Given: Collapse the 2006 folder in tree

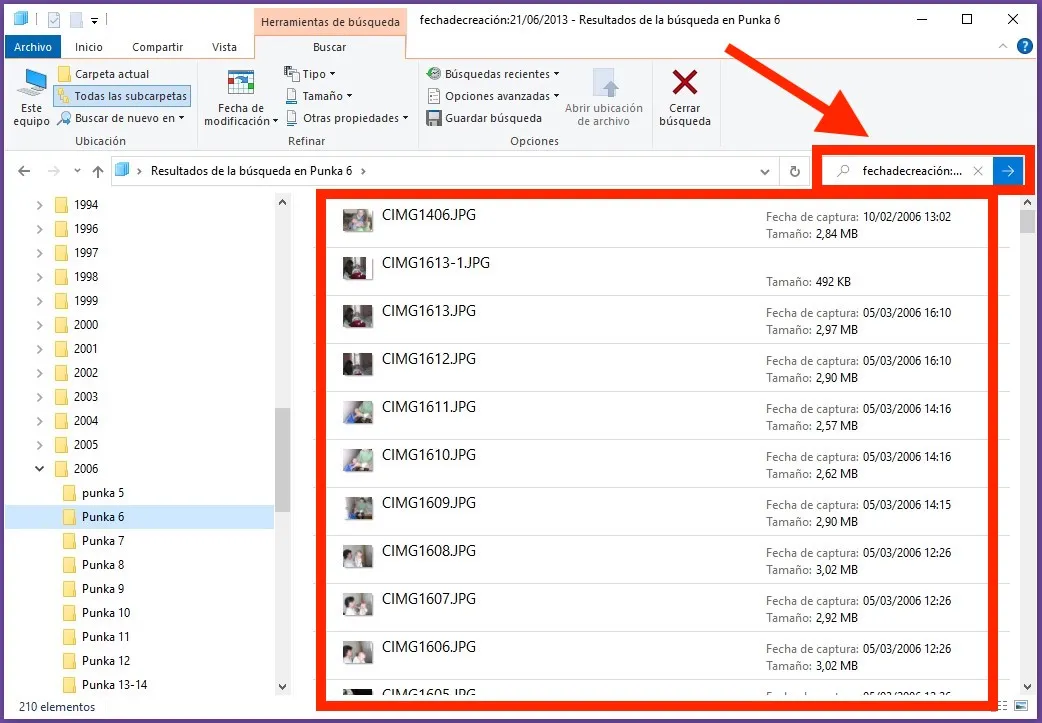Looking at the screenshot, I should click(x=40, y=469).
